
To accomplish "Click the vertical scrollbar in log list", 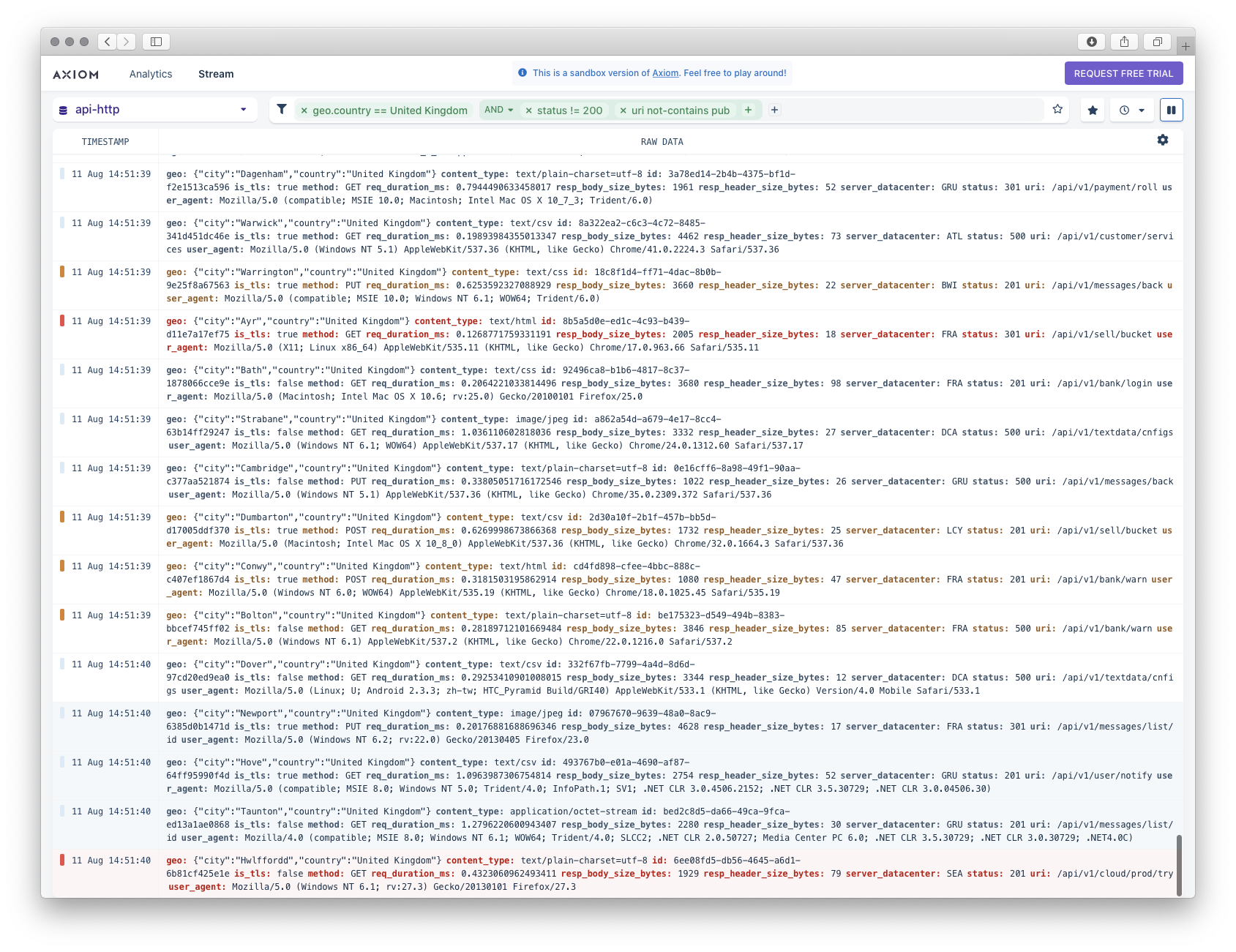I will [1179, 865].
